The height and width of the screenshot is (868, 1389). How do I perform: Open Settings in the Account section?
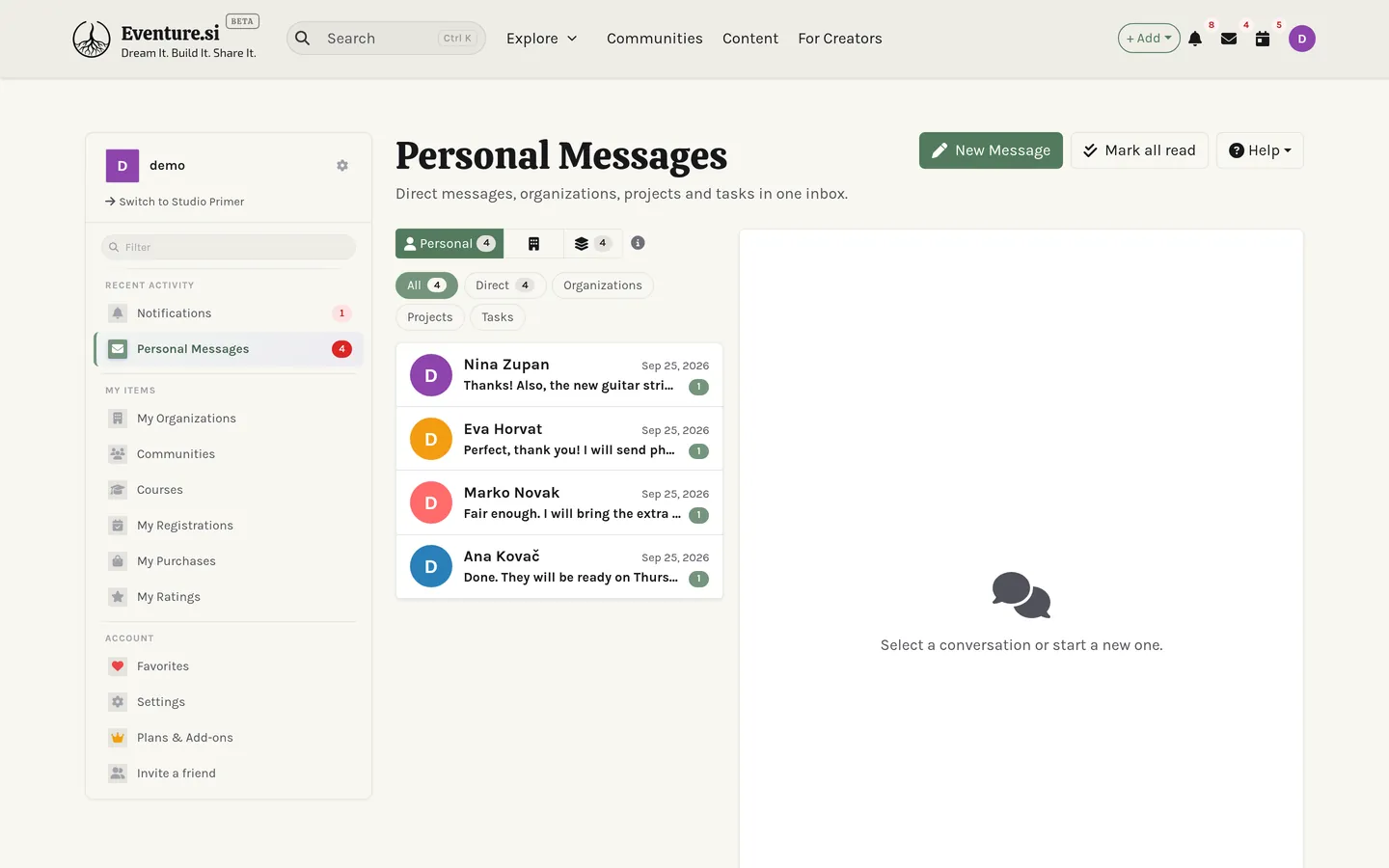229,702
